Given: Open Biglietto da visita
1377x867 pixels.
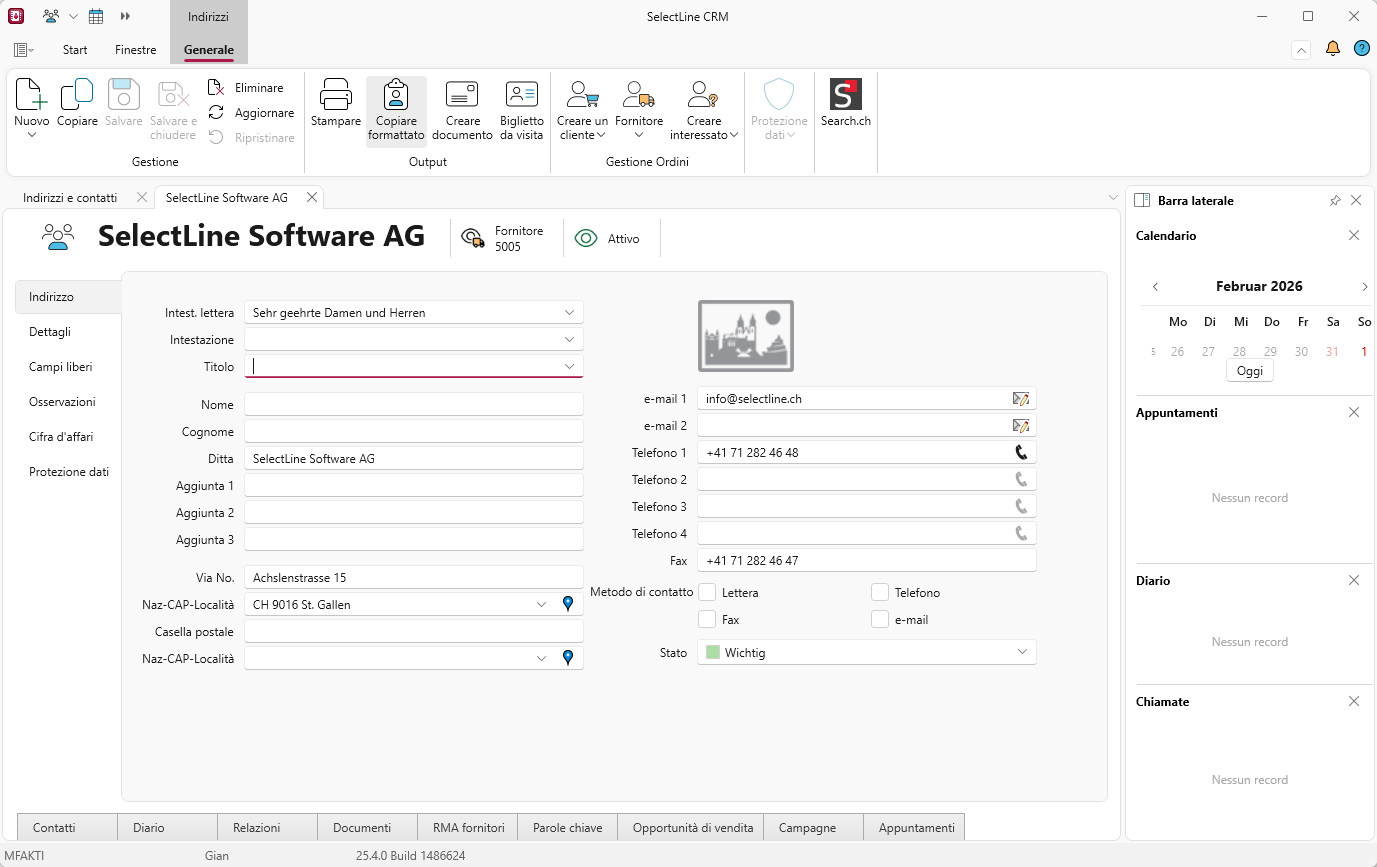Looking at the screenshot, I should tap(521, 95).
